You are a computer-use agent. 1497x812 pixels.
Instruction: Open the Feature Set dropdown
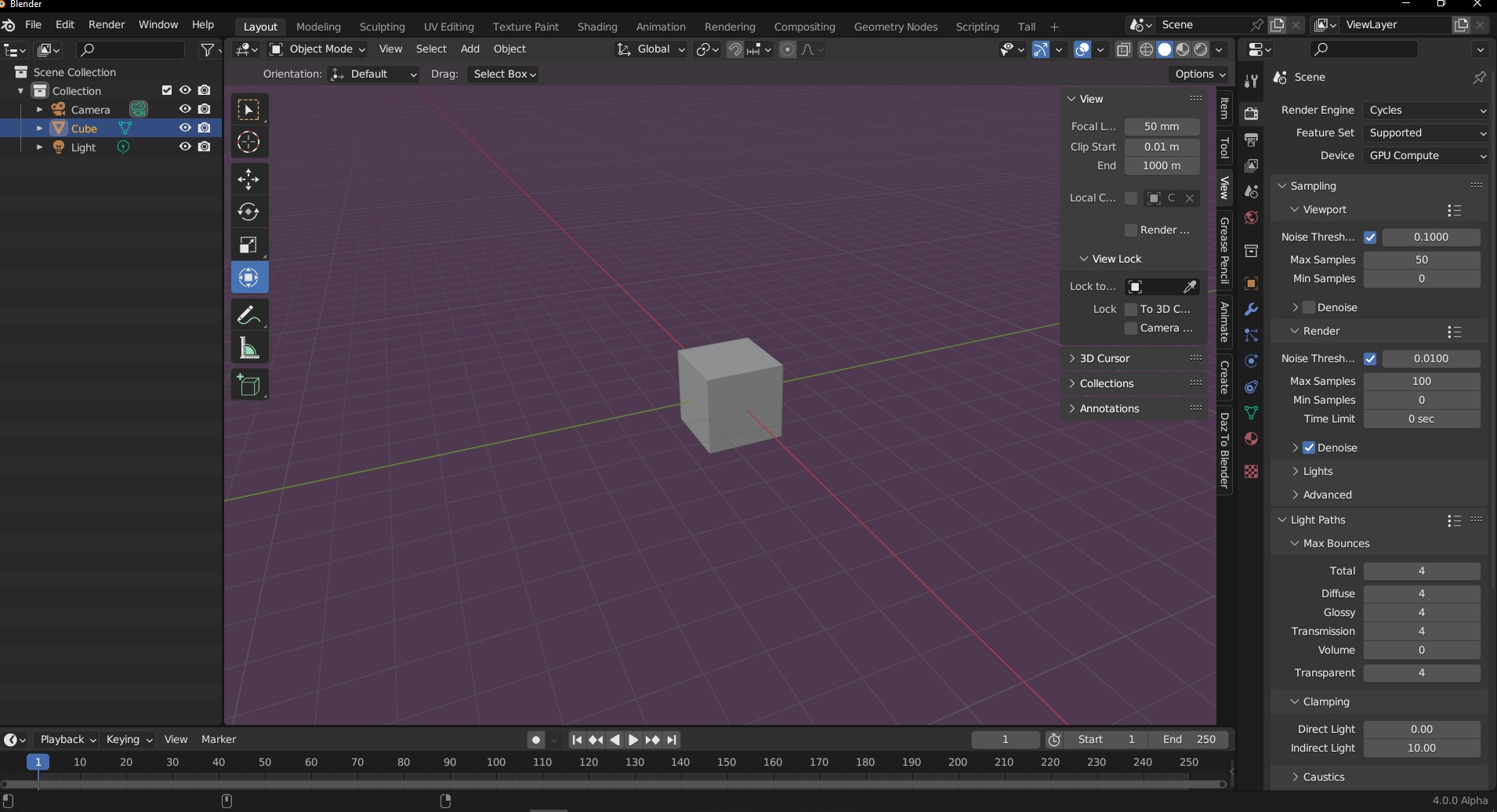click(x=1426, y=132)
